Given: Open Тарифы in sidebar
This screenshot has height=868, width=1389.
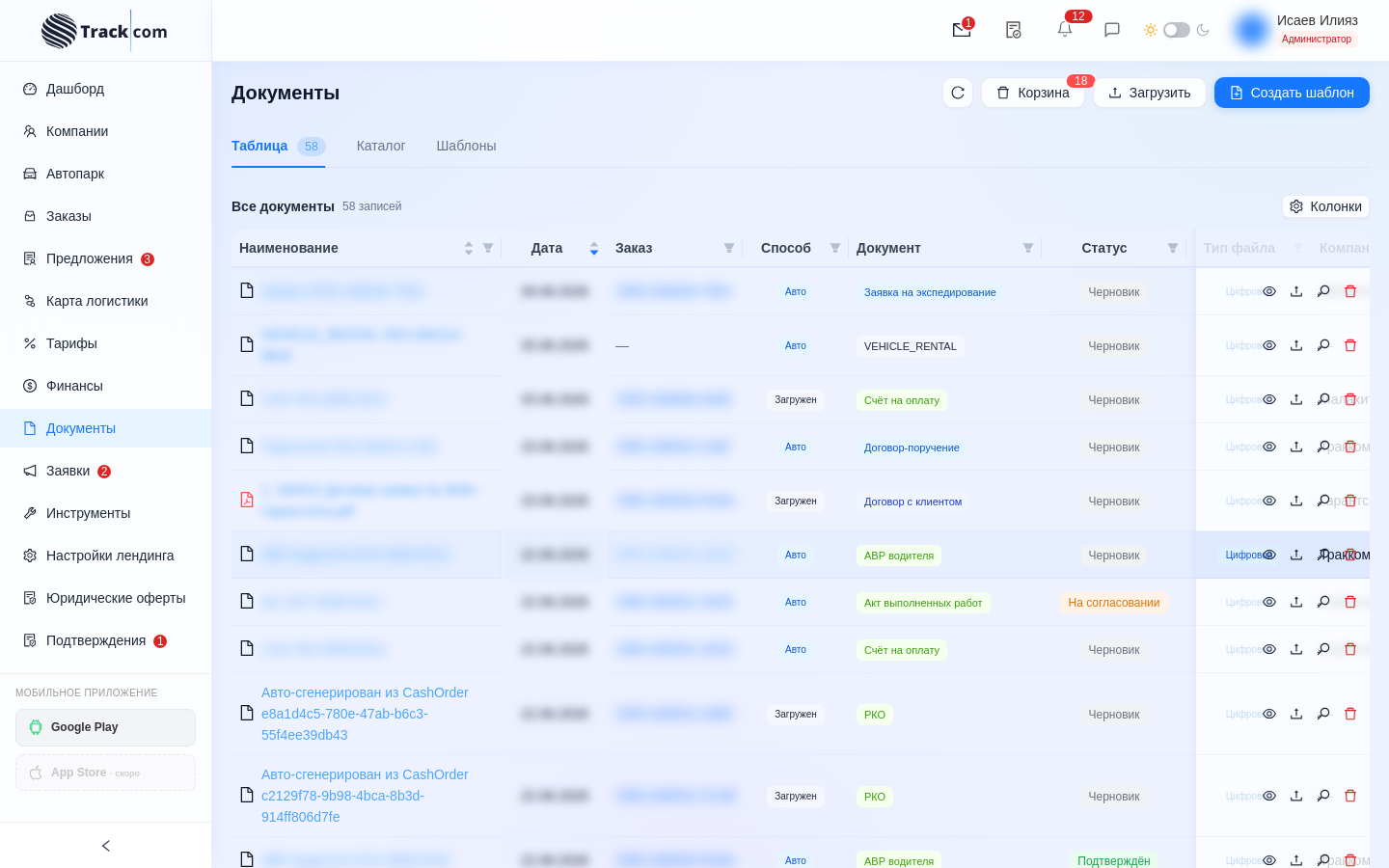Looking at the screenshot, I should click(106, 343).
